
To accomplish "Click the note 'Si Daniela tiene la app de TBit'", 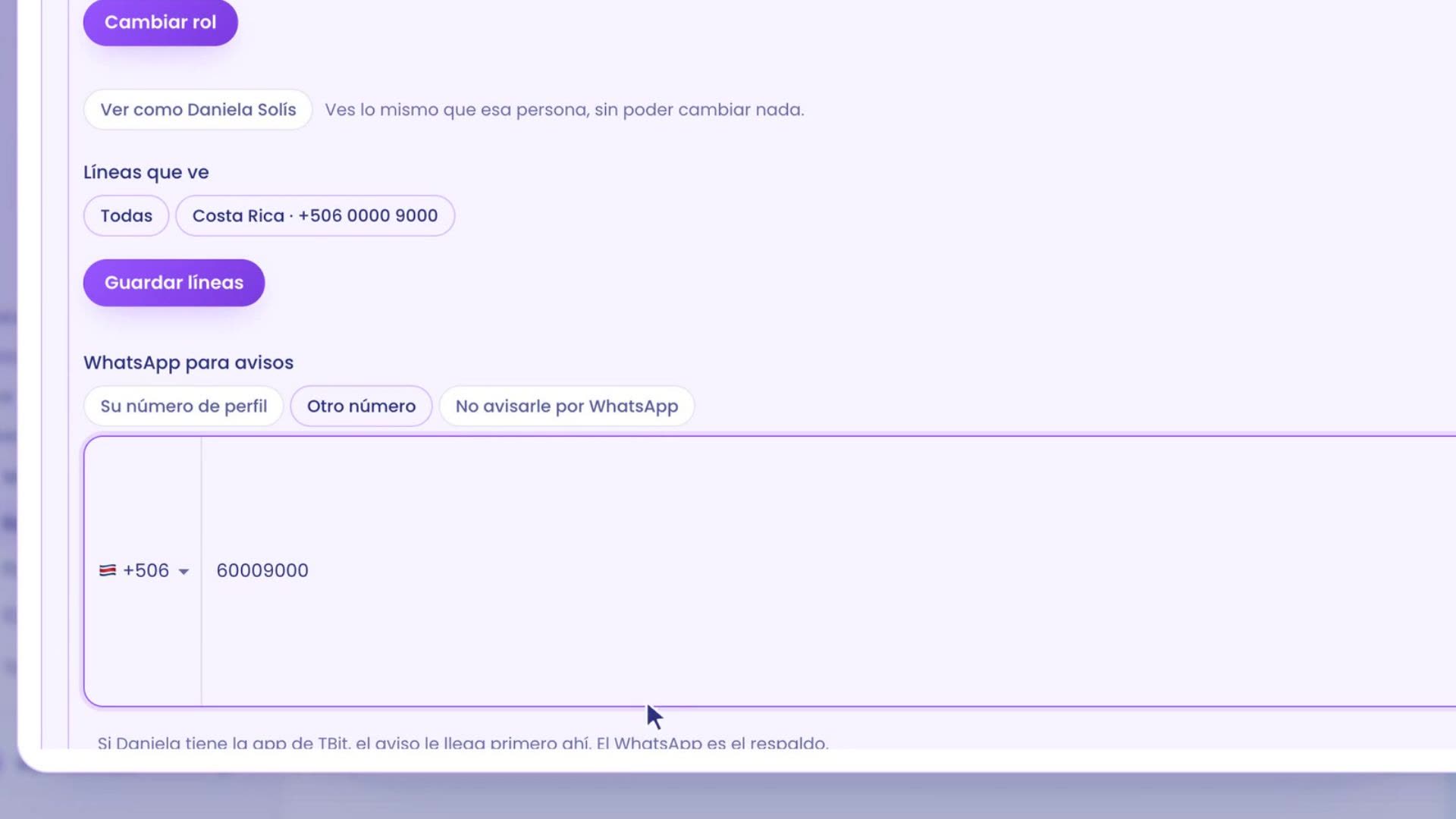I will tap(224, 742).
